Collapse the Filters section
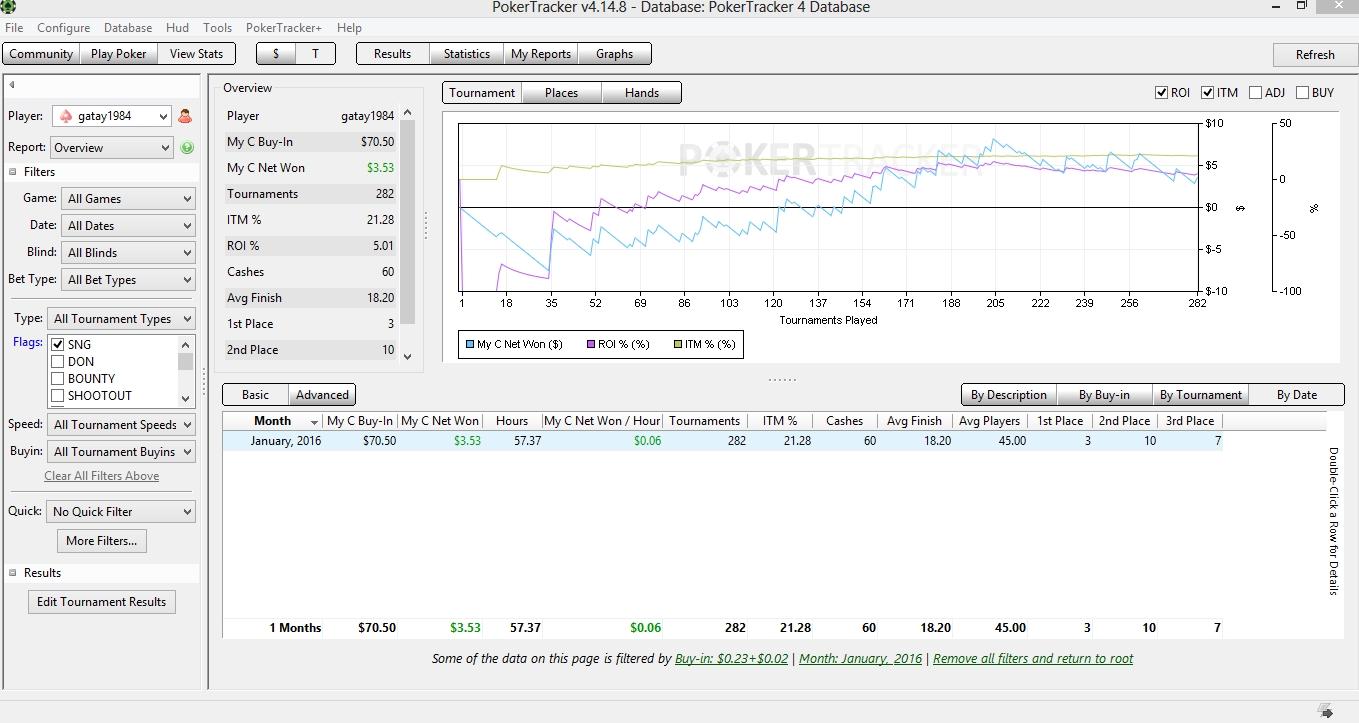 coord(13,172)
